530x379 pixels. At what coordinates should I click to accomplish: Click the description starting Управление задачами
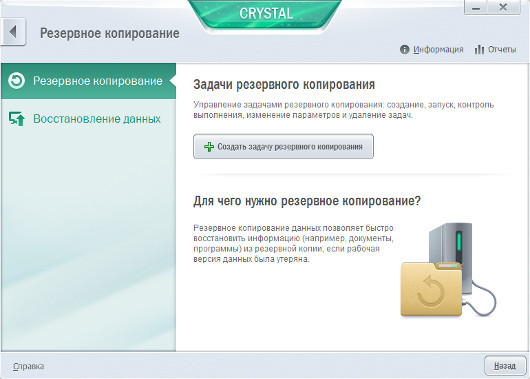coord(343,110)
